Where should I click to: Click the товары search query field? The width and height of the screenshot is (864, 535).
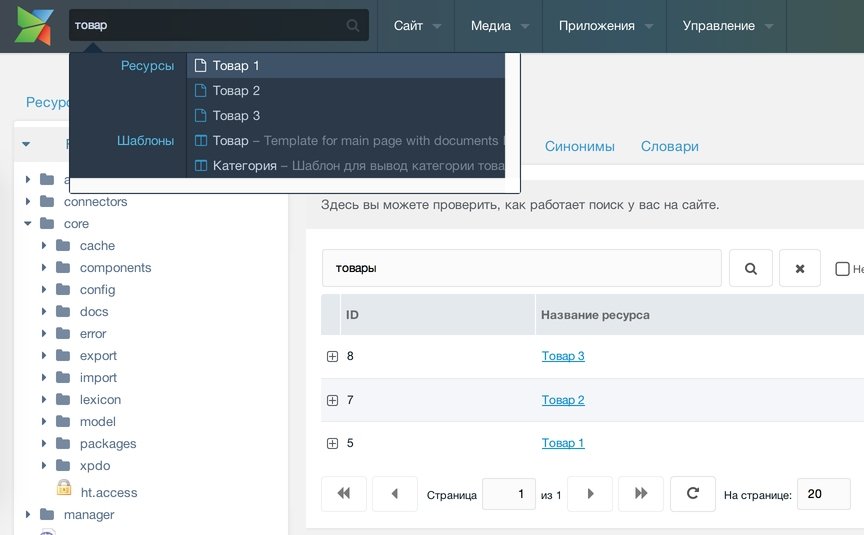(x=521, y=268)
